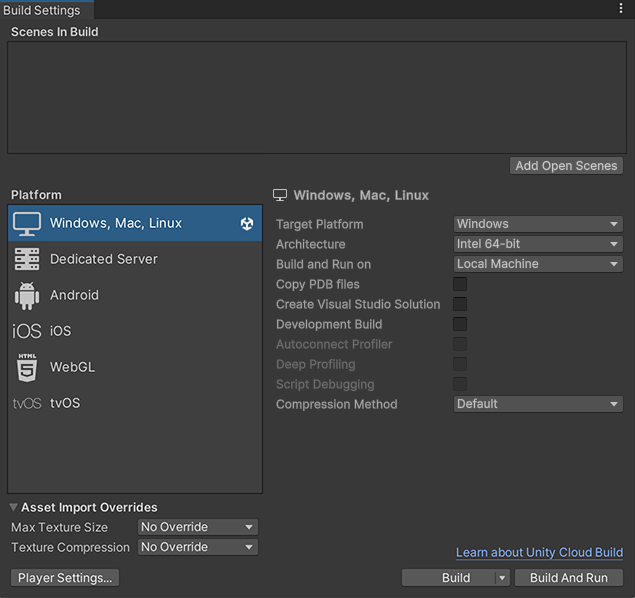Open the Build button's arrow menu
Image resolution: width=635 pixels, height=598 pixels.
pos(502,578)
